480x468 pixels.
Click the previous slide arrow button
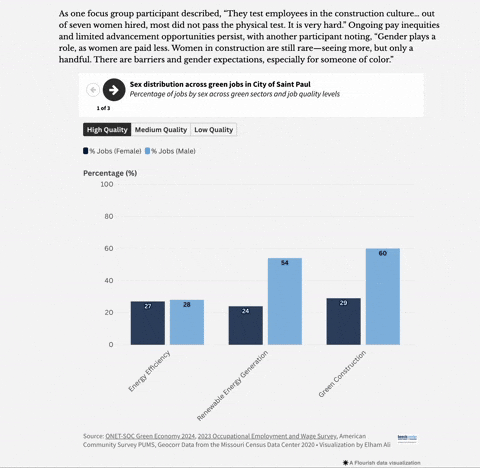tap(93, 90)
